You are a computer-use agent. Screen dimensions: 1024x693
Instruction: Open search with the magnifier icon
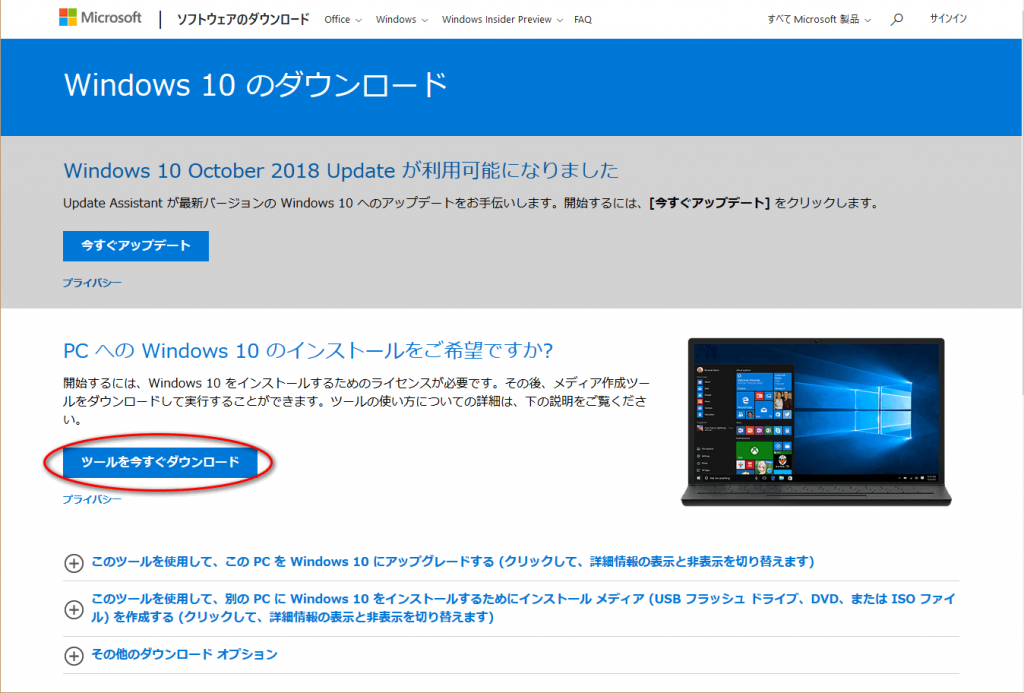click(896, 19)
